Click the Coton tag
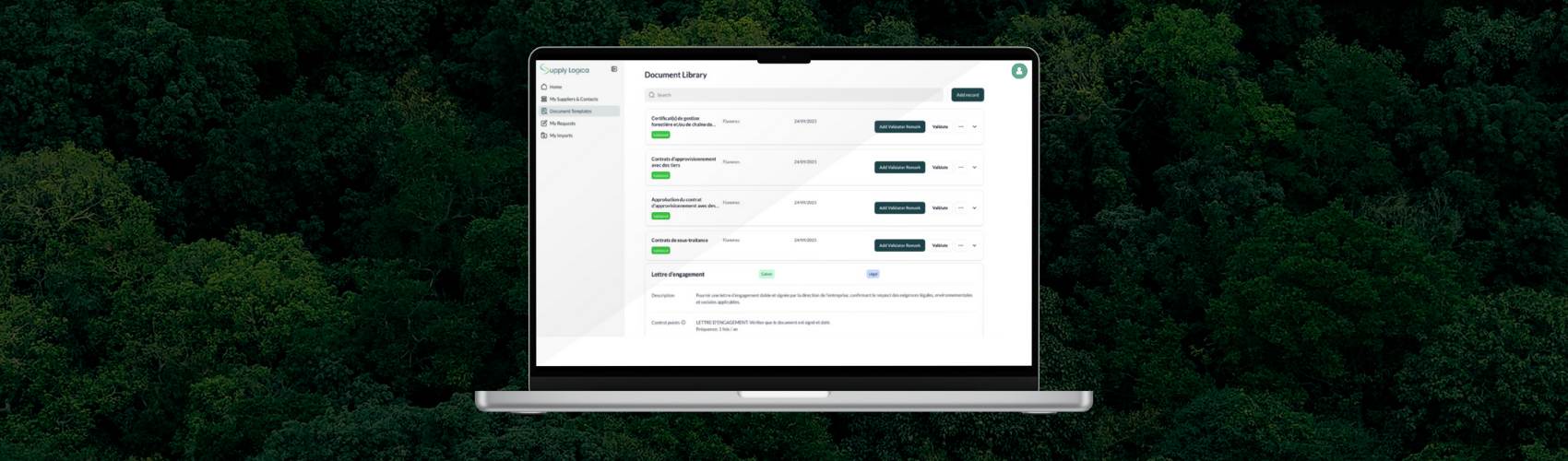This screenshot has width=1568, height=461. tap(766, 274)
